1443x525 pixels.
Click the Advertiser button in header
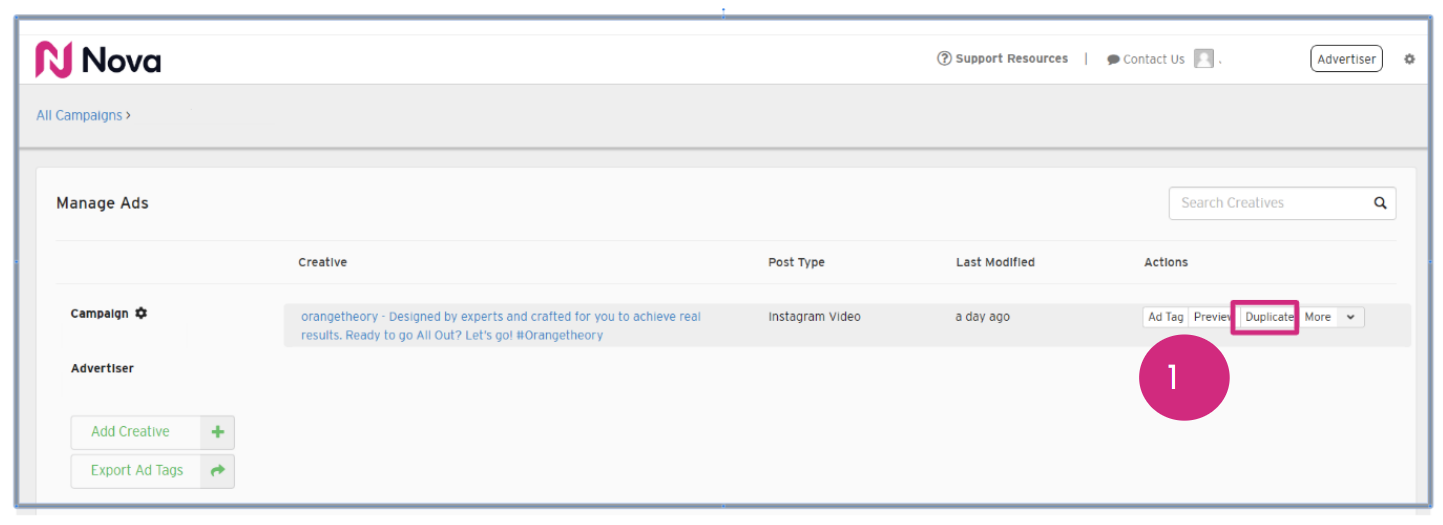[x=1346, y=59]
